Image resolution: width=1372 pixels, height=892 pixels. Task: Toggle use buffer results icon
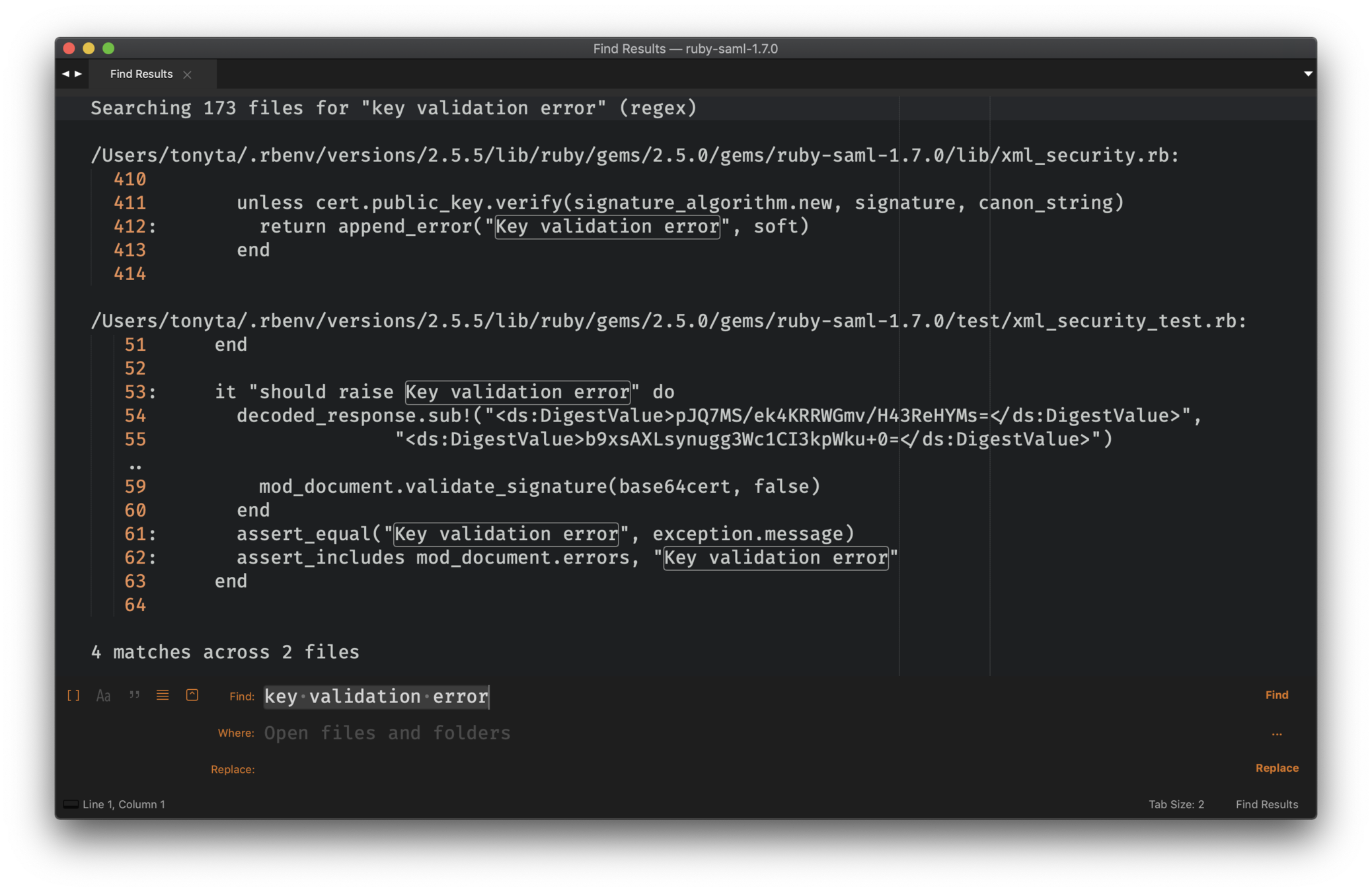[192, 695]
